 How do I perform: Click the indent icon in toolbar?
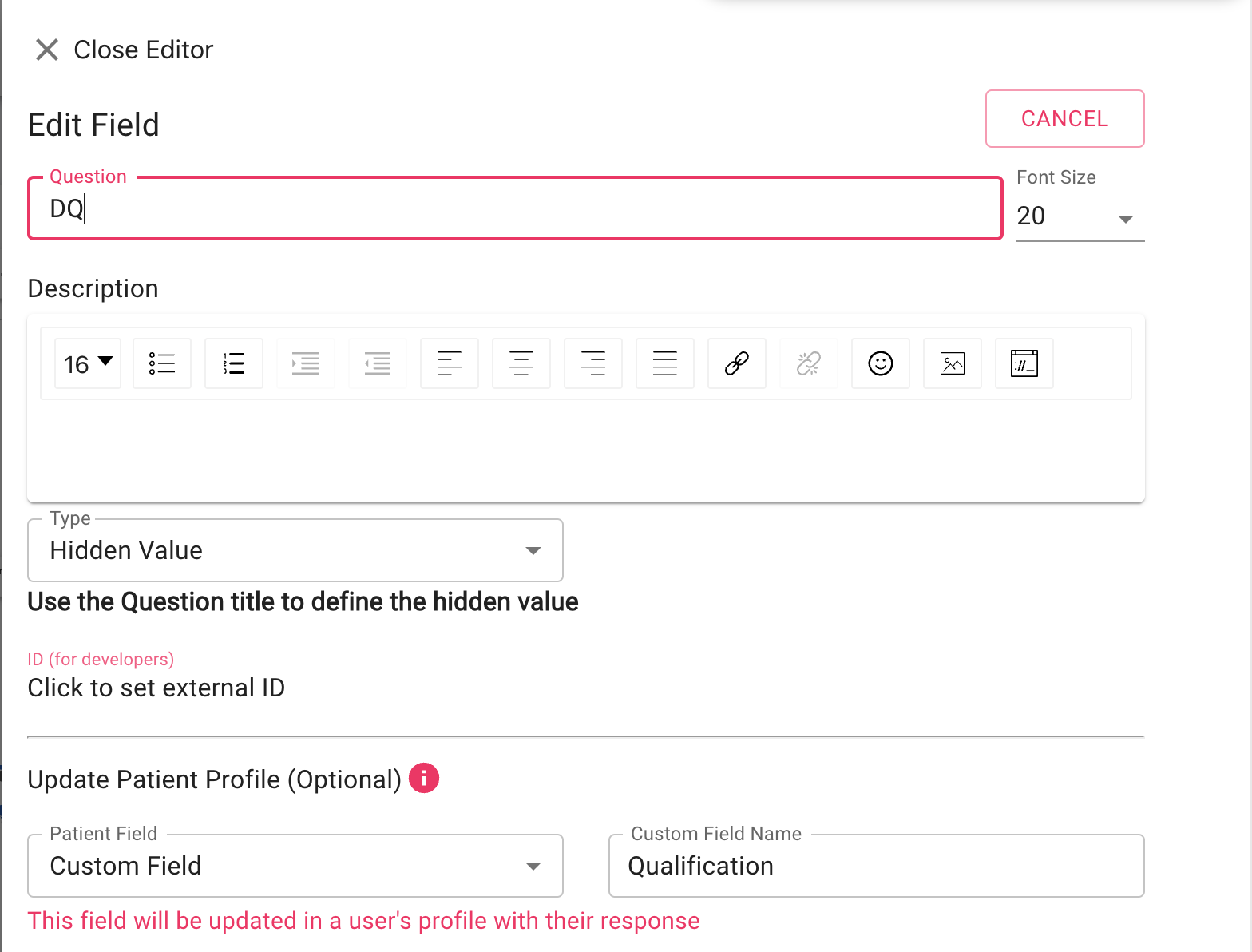(306, 363)
